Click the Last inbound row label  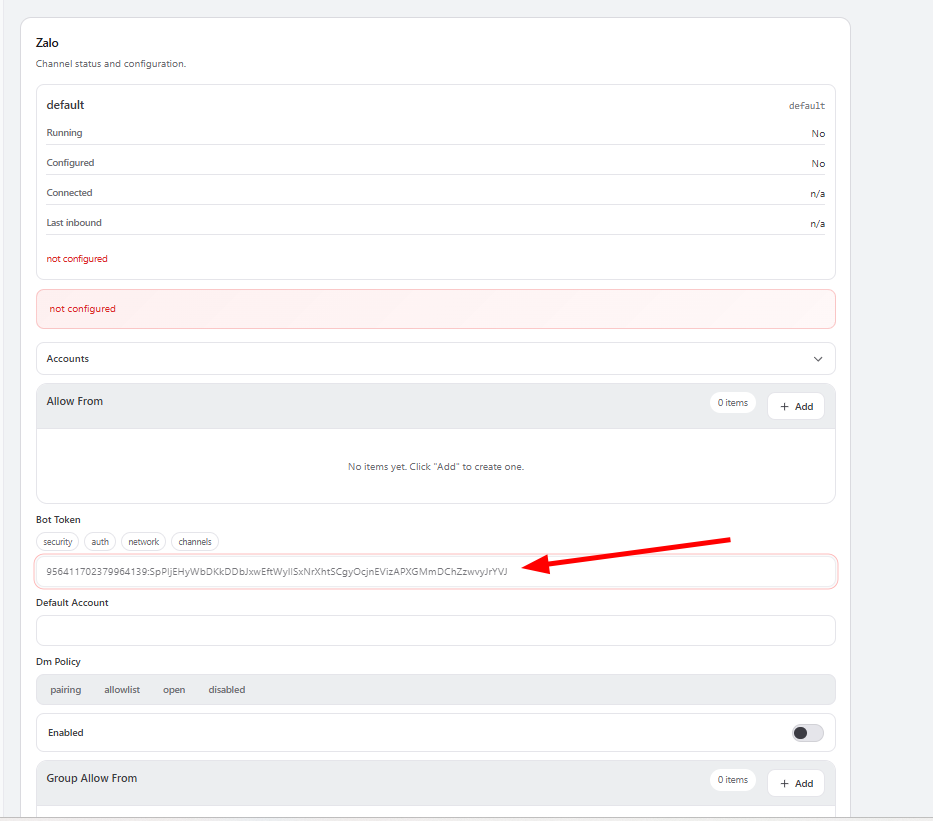74,223
